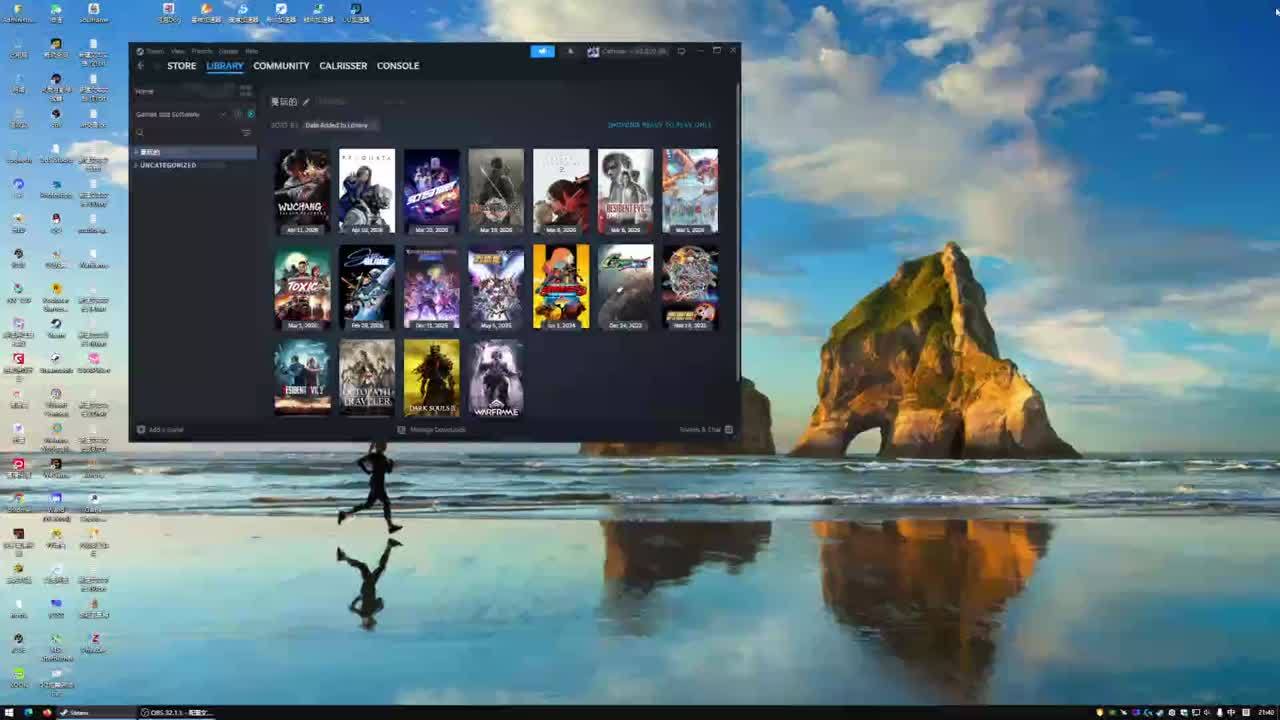Viewport: 1280px width, 720px height.
Task: Open the advanced filter icon in sidebar
Action: [x=246, y=133]
